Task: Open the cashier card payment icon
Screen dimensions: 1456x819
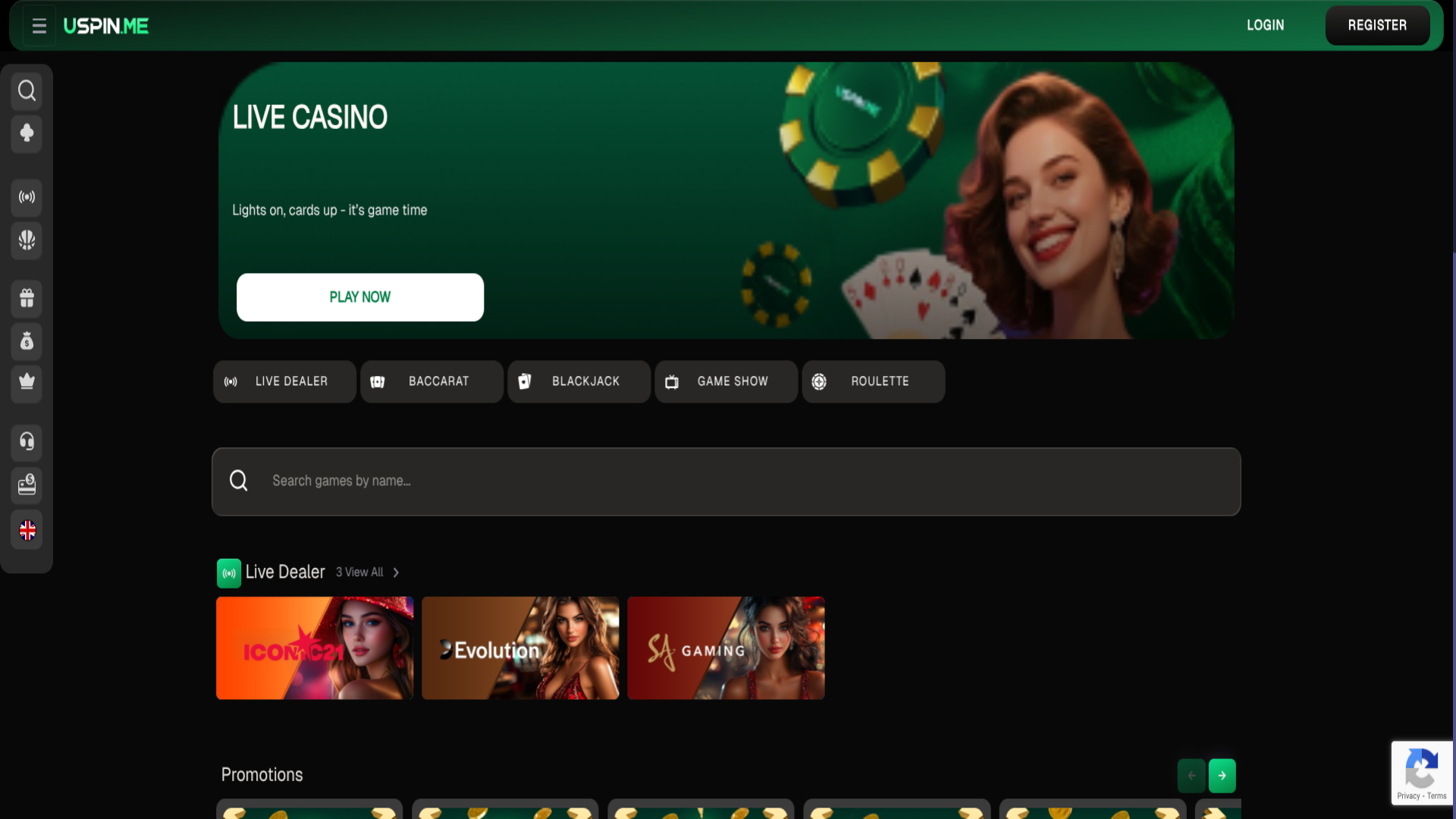Action: click(x=27, y=485)
